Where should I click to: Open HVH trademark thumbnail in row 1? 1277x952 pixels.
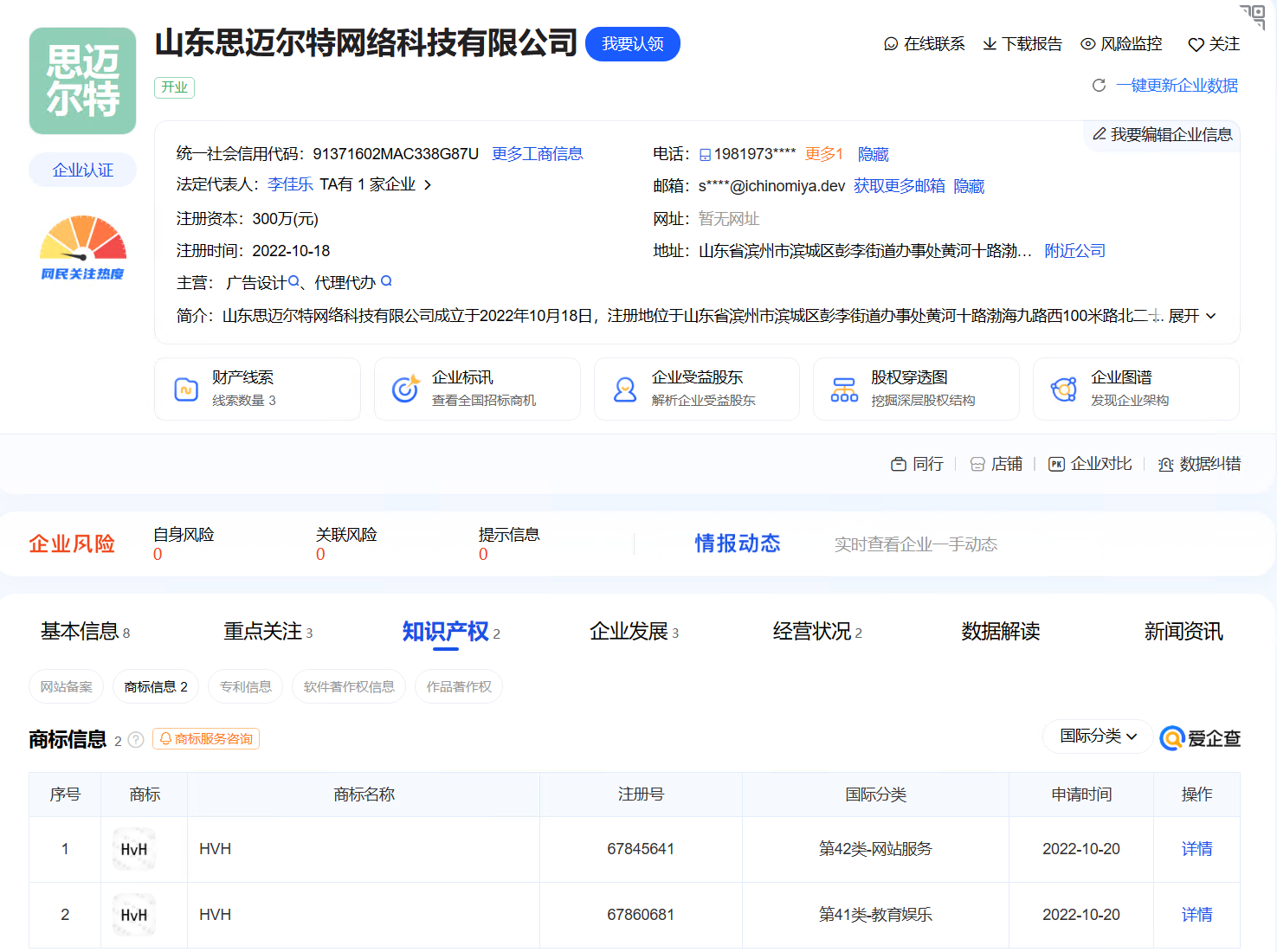(134, 849)
